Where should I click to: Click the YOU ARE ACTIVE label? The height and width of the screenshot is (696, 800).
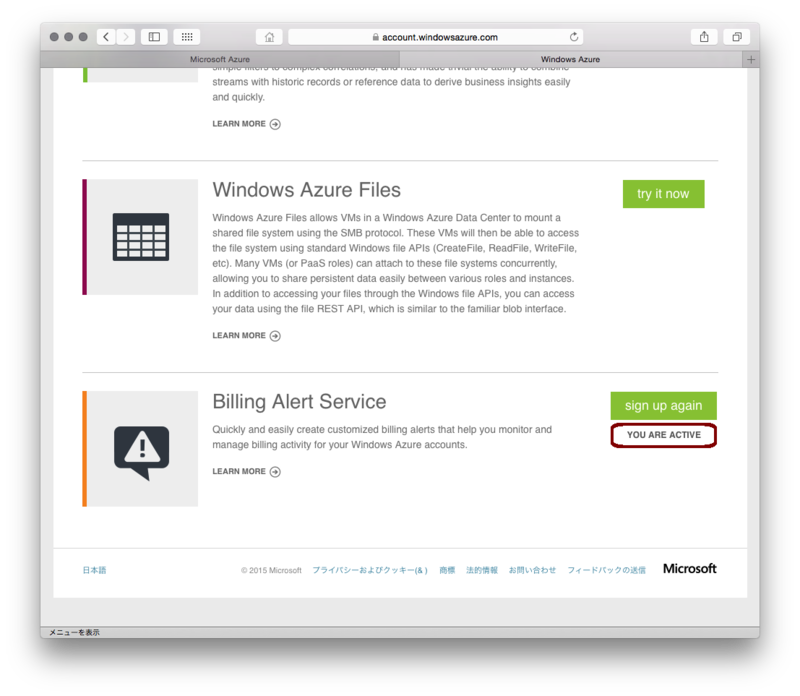pyautogui.click(x=664, y=435)
